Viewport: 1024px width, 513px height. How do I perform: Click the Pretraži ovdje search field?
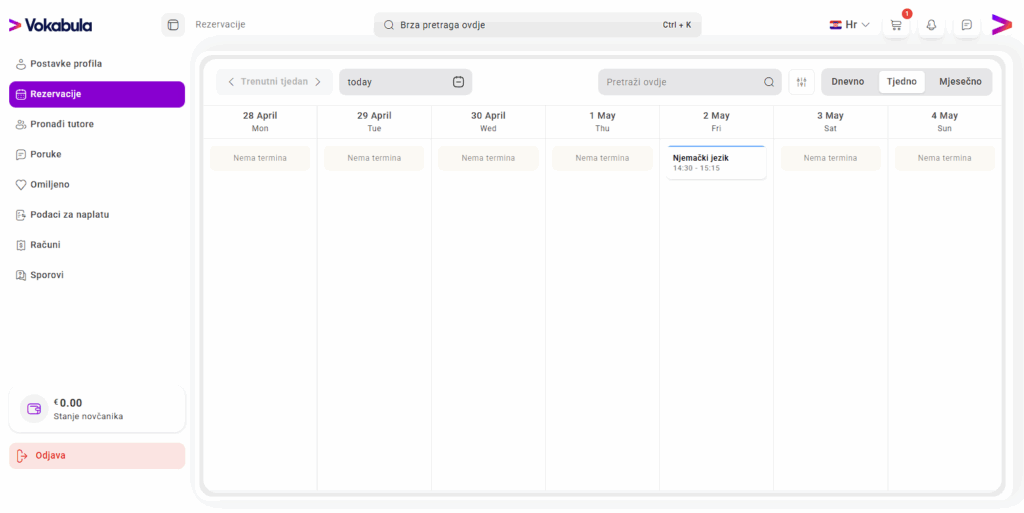pos(690,82)
